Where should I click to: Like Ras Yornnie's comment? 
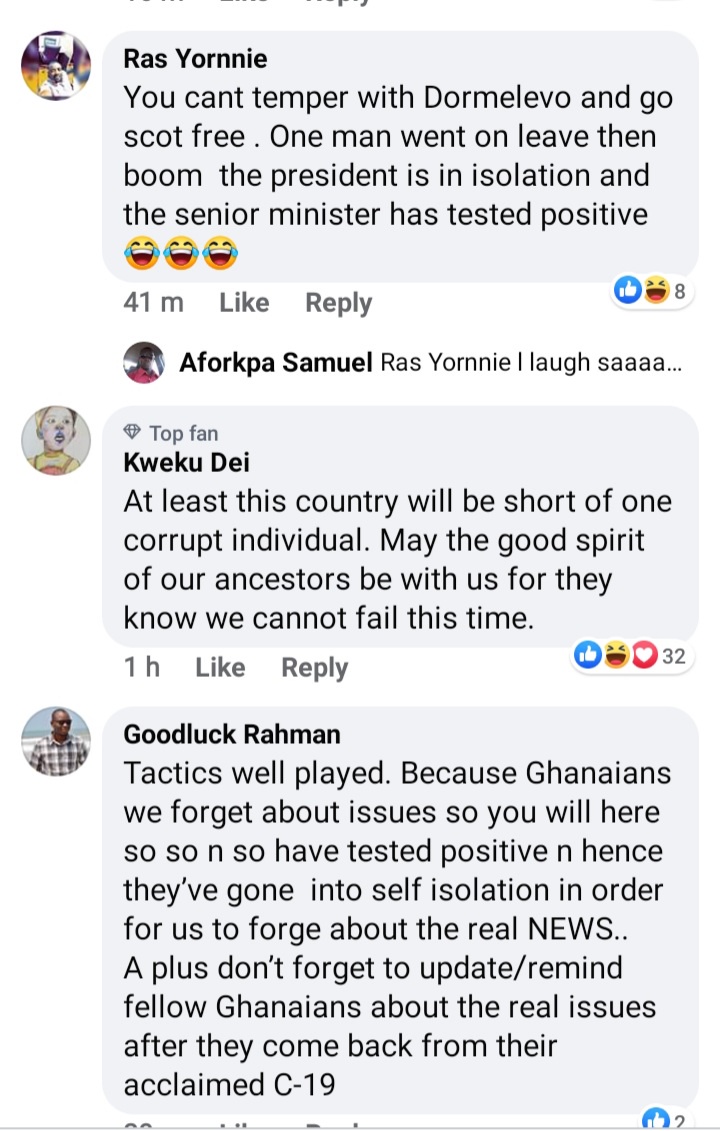244,303
